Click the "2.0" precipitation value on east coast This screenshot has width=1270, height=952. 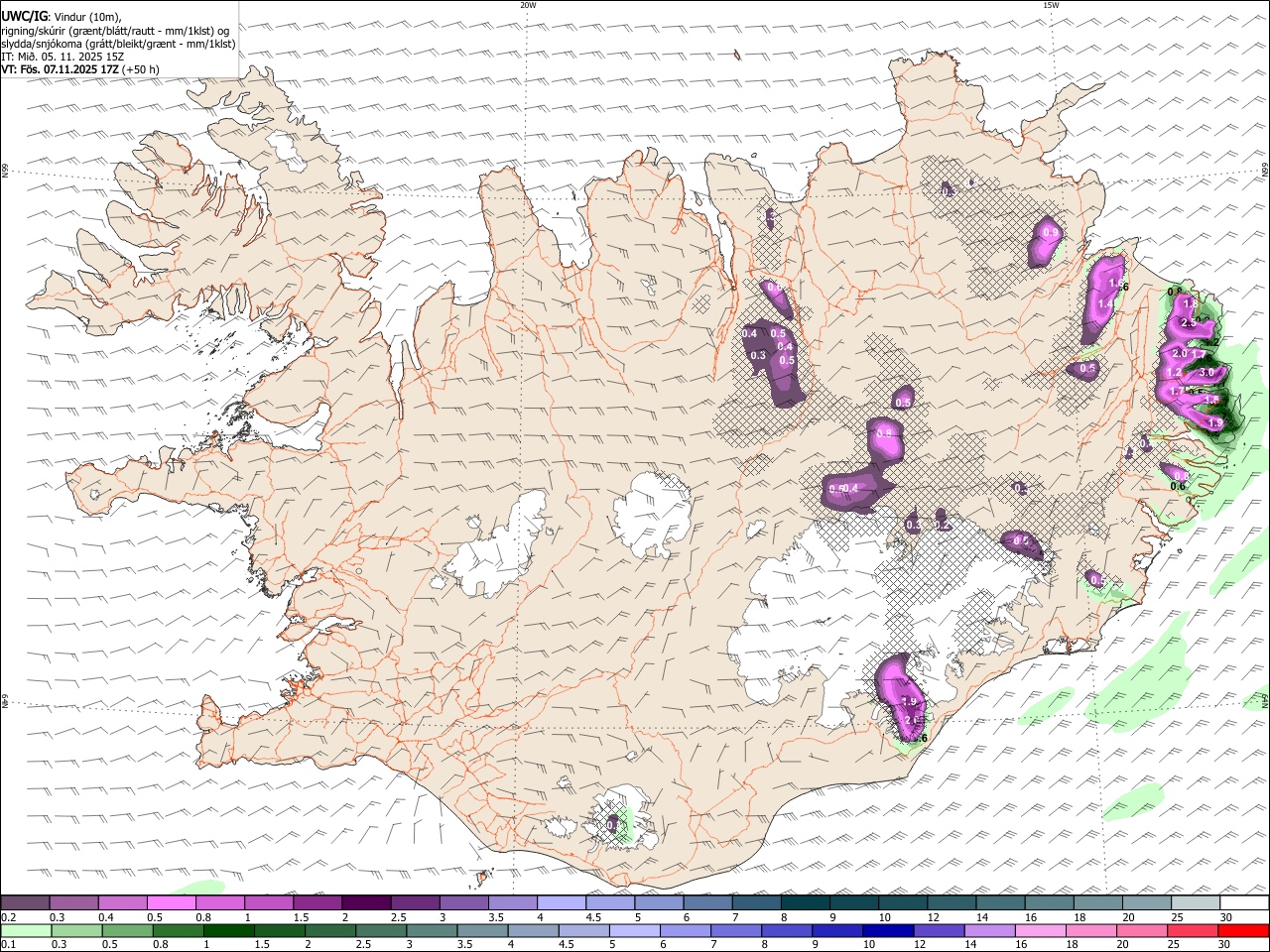pos(1180,353)
